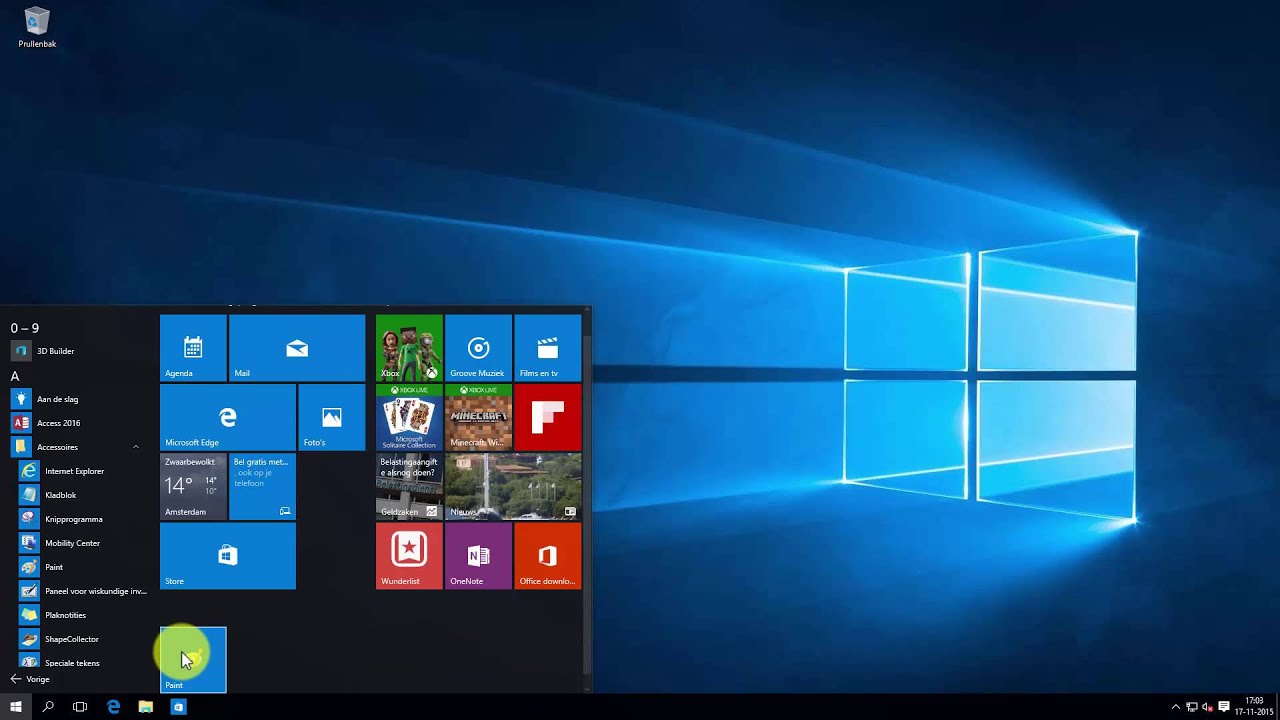Collapse the Accessoires folder
Screen dimensions: 1280x720
(x=78, y=447)
